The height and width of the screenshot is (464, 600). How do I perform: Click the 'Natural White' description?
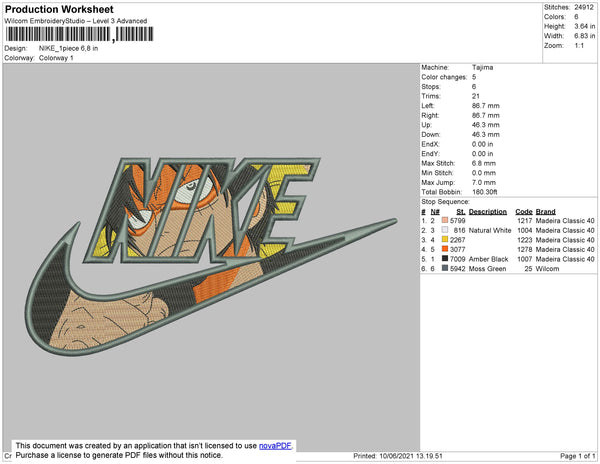click(x=490, y=230)
